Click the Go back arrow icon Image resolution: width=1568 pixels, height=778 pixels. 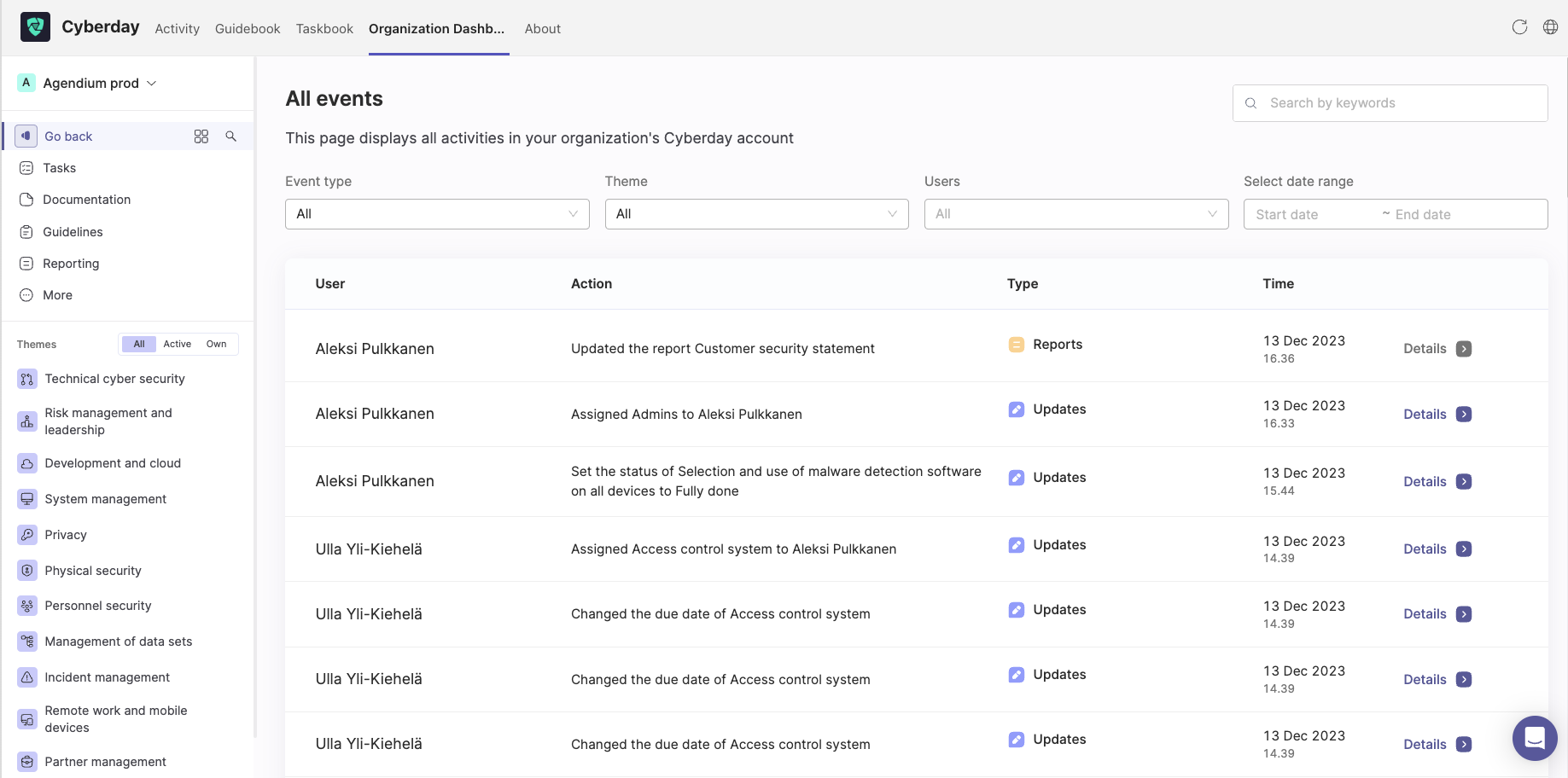tap(26, 136)
